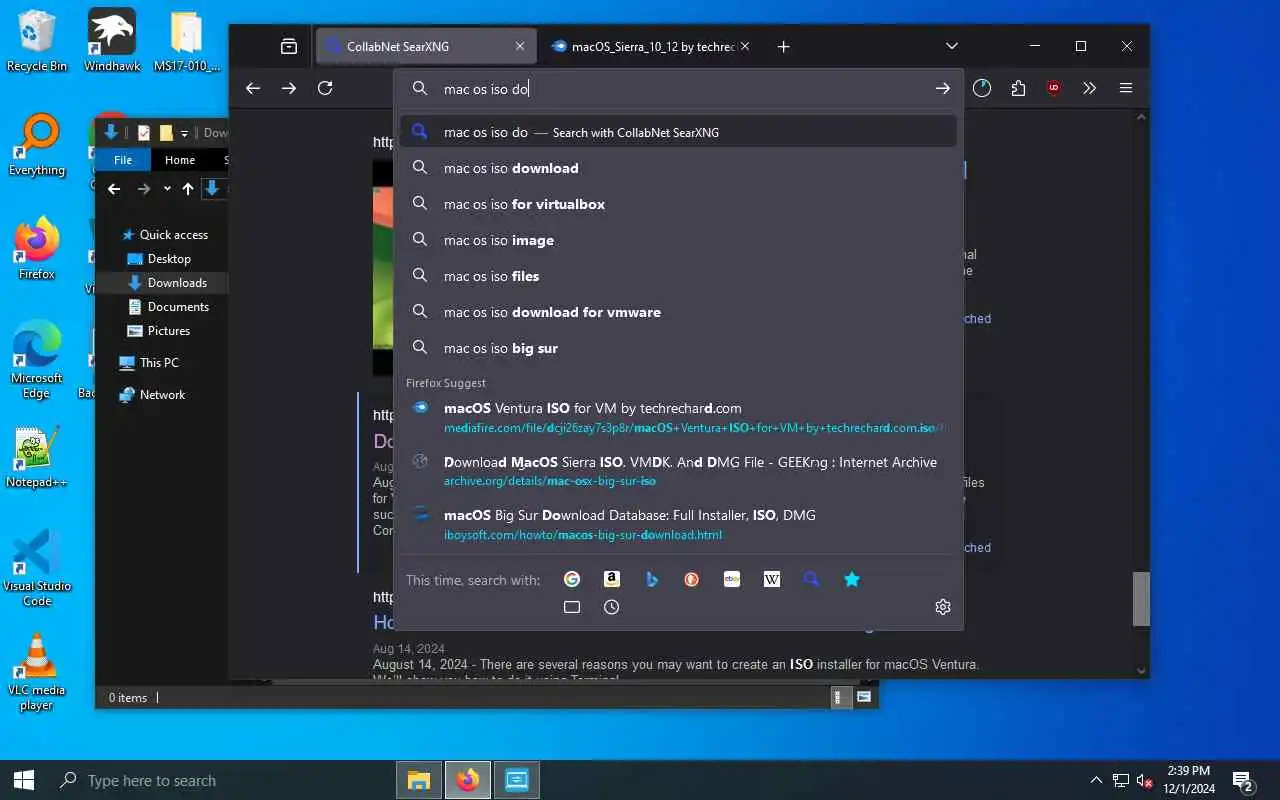Pick 'mac os iso download for vmware'
This screenshot has width=1280, height=800.
(678, 312)
